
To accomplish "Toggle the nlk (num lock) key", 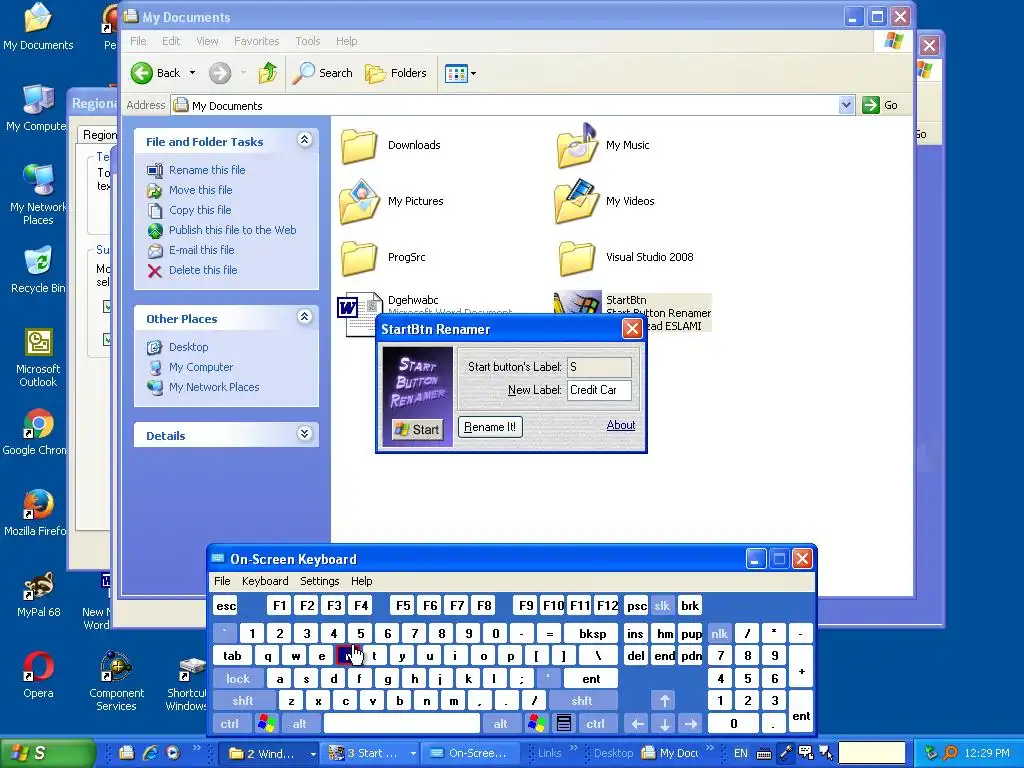I will (719, 633).
